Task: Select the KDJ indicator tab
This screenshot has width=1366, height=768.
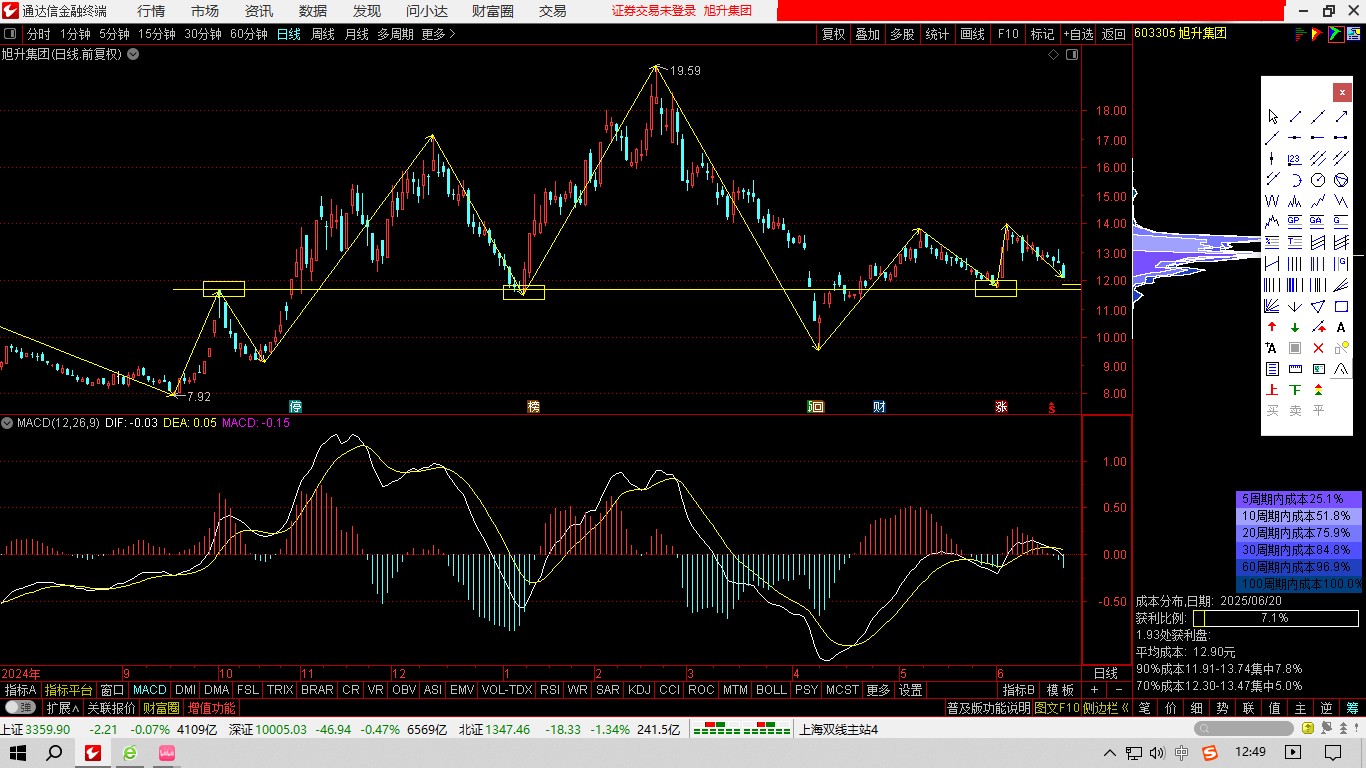Action: 638,690
